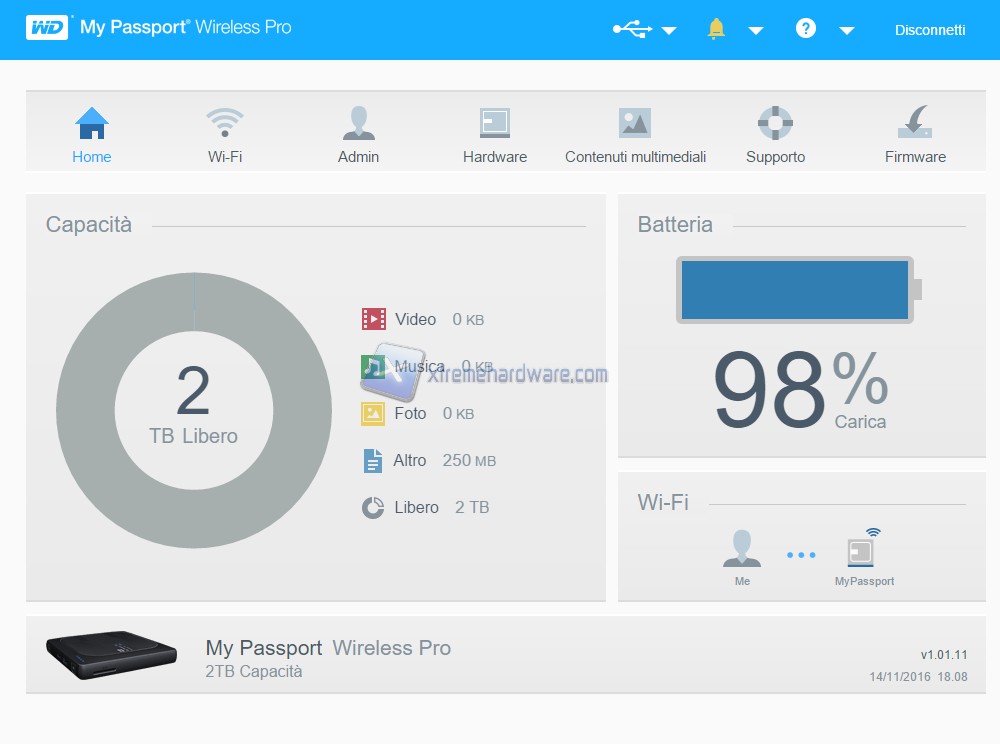Click the Home house icon

point(91,124)
